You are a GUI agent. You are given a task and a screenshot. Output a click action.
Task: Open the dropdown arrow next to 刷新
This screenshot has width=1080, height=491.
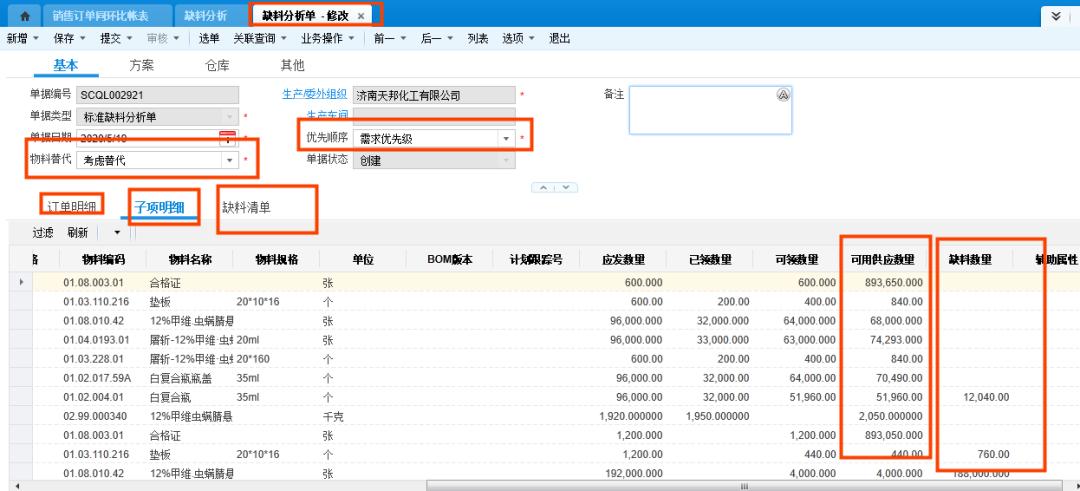pos(116,233)
